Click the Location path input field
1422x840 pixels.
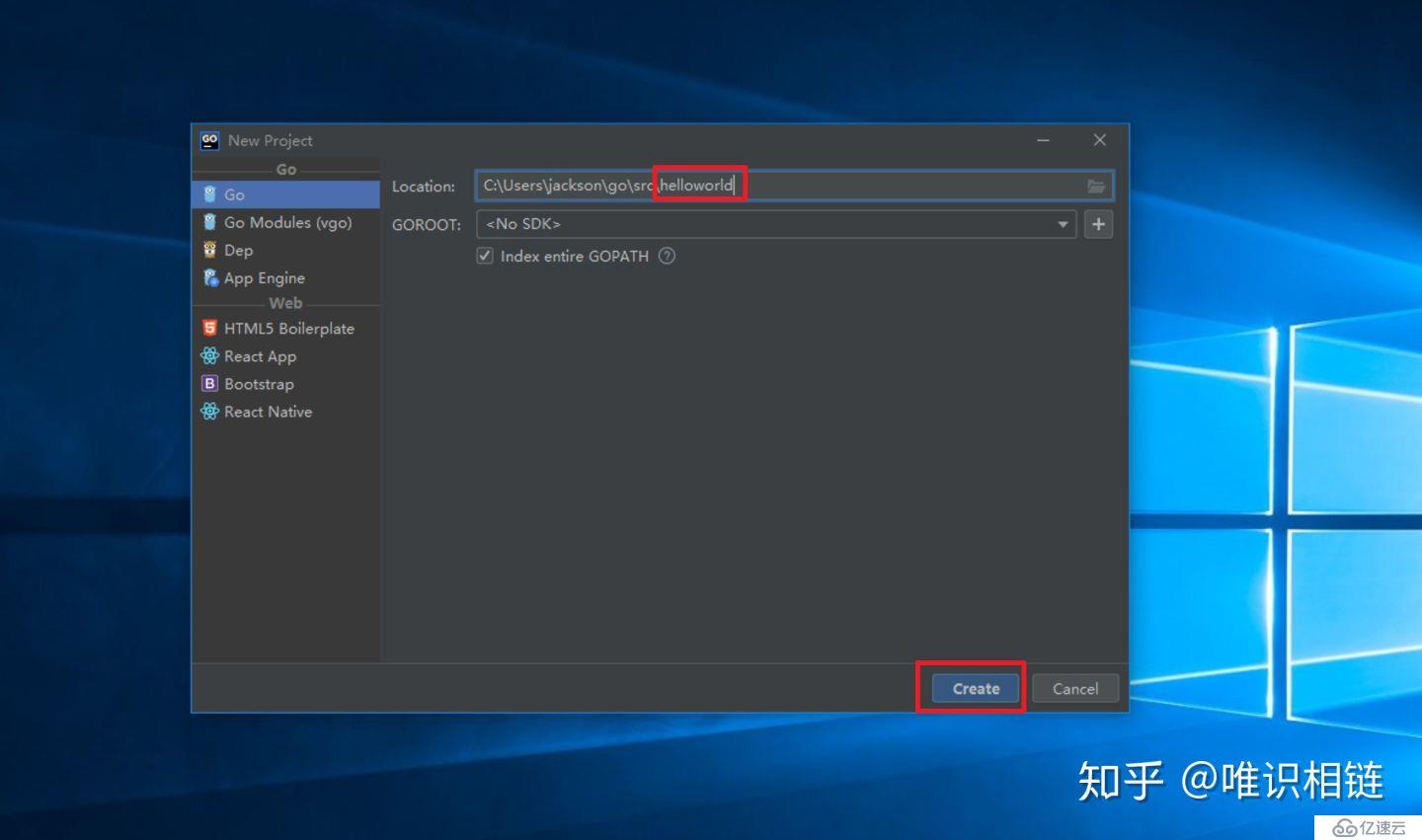[x=794, y=186]
